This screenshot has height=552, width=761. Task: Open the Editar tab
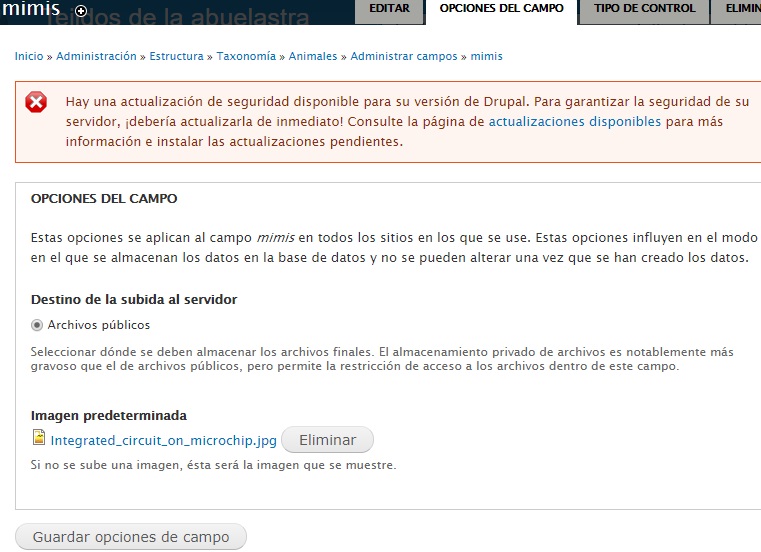(x=389, y=11)
